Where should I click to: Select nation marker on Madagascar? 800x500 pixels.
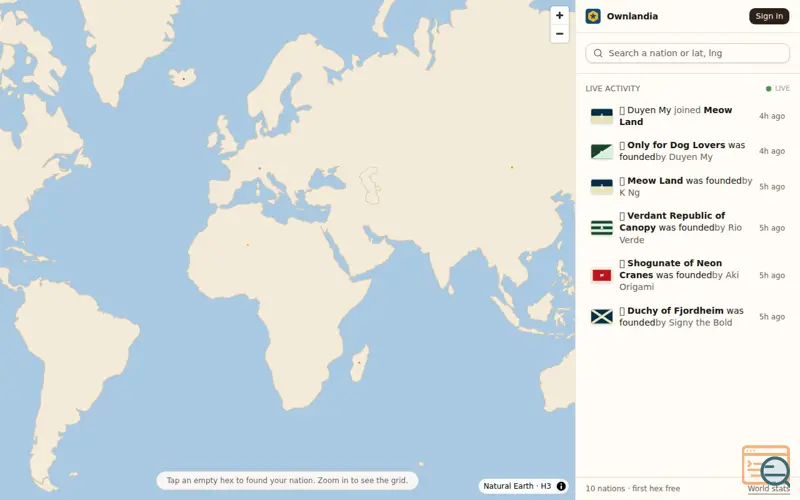(359, 363)
